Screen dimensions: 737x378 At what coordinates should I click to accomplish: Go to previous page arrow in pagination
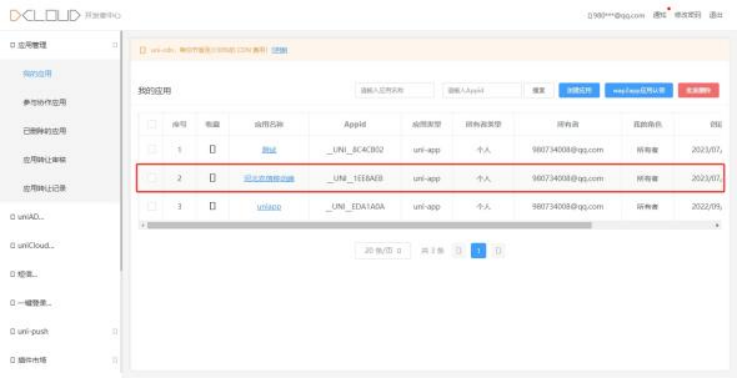coord(460,251)
